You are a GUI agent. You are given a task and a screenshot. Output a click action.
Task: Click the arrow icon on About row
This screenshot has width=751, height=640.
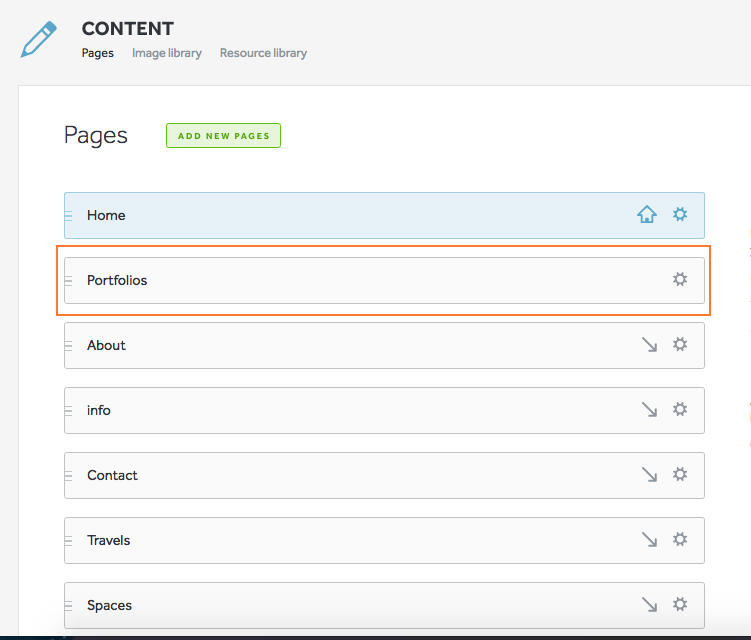649,344
